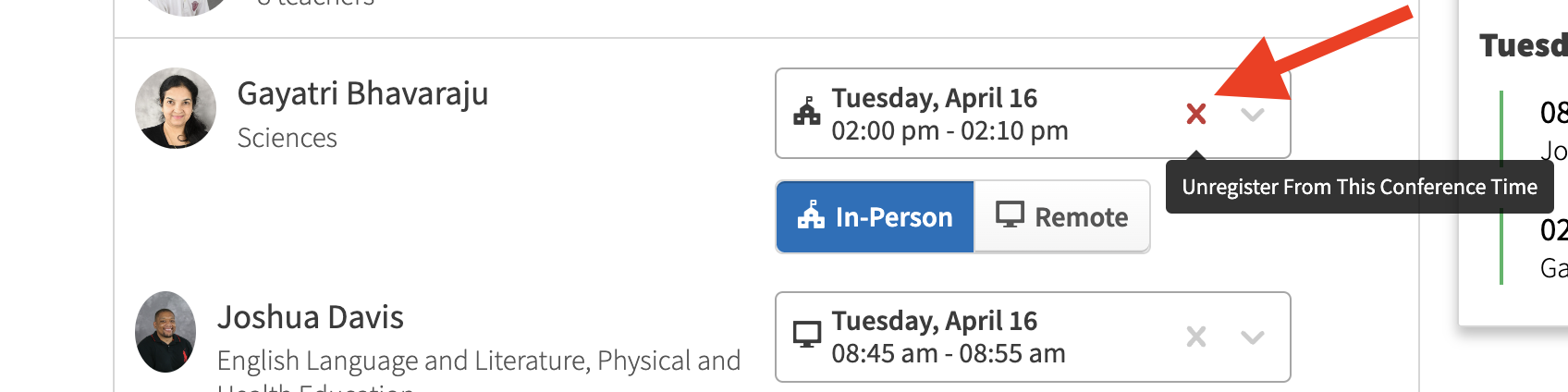1568x392 pixels.
Task: Switch Gayatri's conference to Remote
Action: 1062,216
